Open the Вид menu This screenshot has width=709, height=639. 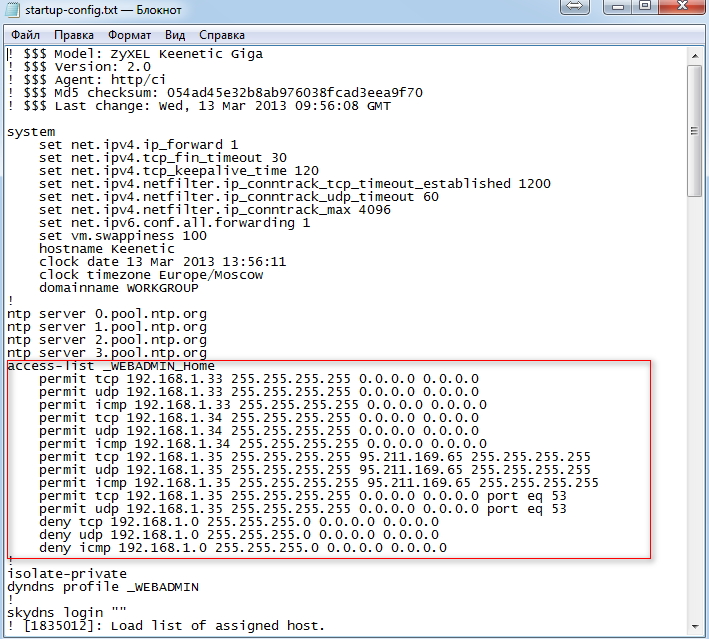pyautogui.click(x=175, y=35)
